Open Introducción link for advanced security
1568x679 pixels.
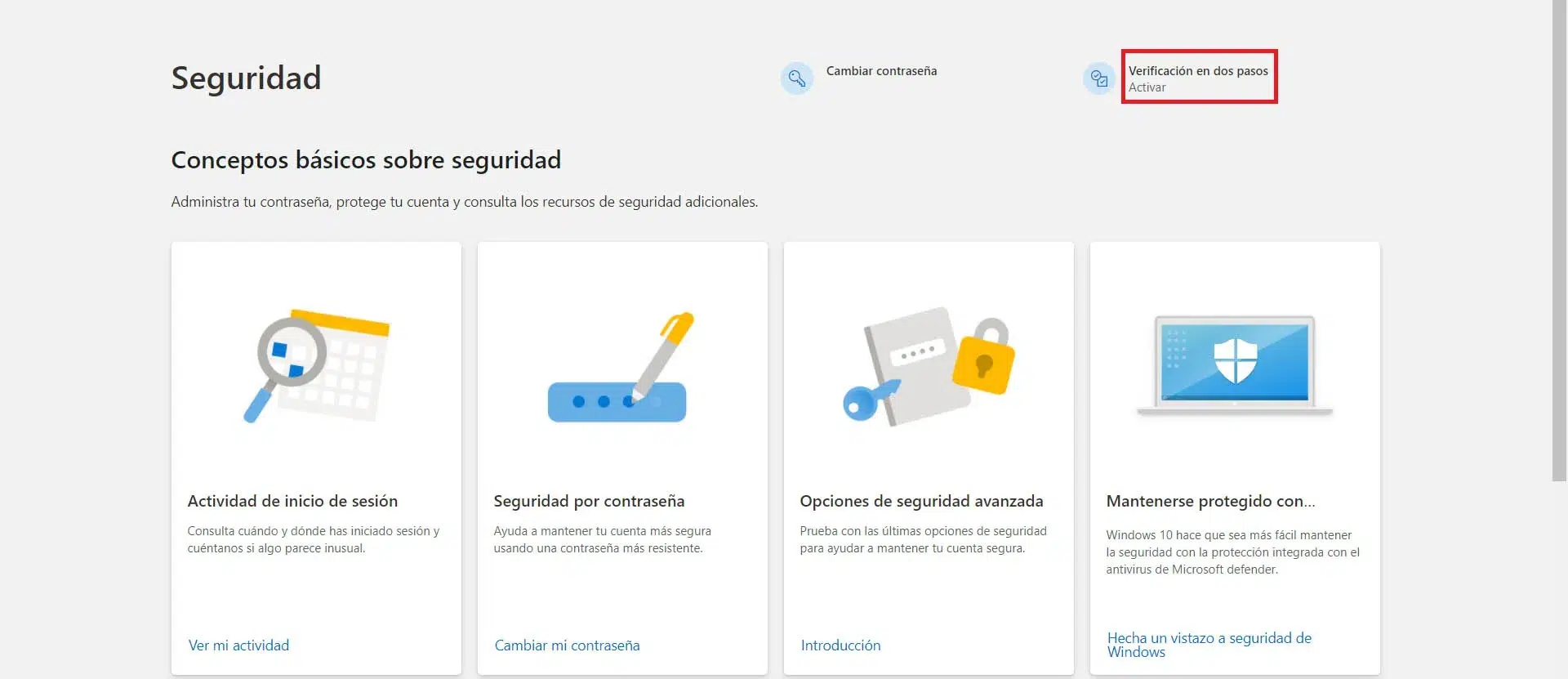(840, 645)
